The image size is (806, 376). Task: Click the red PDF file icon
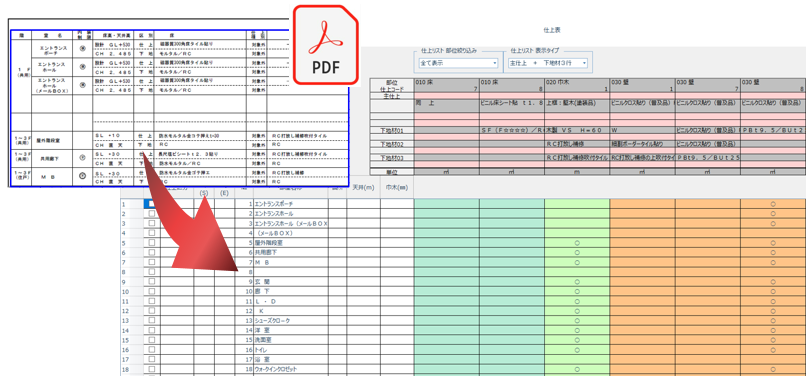click(325, 45)
